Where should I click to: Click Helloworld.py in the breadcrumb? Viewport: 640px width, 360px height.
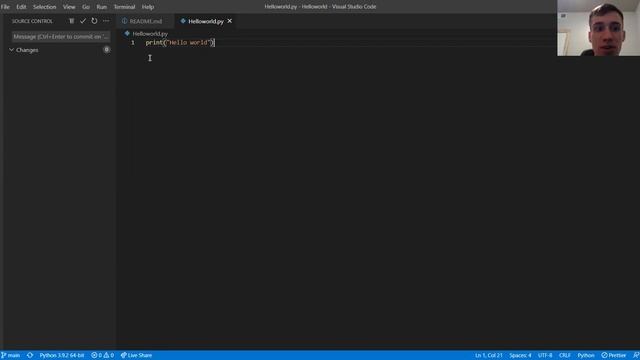coord(150,34)
